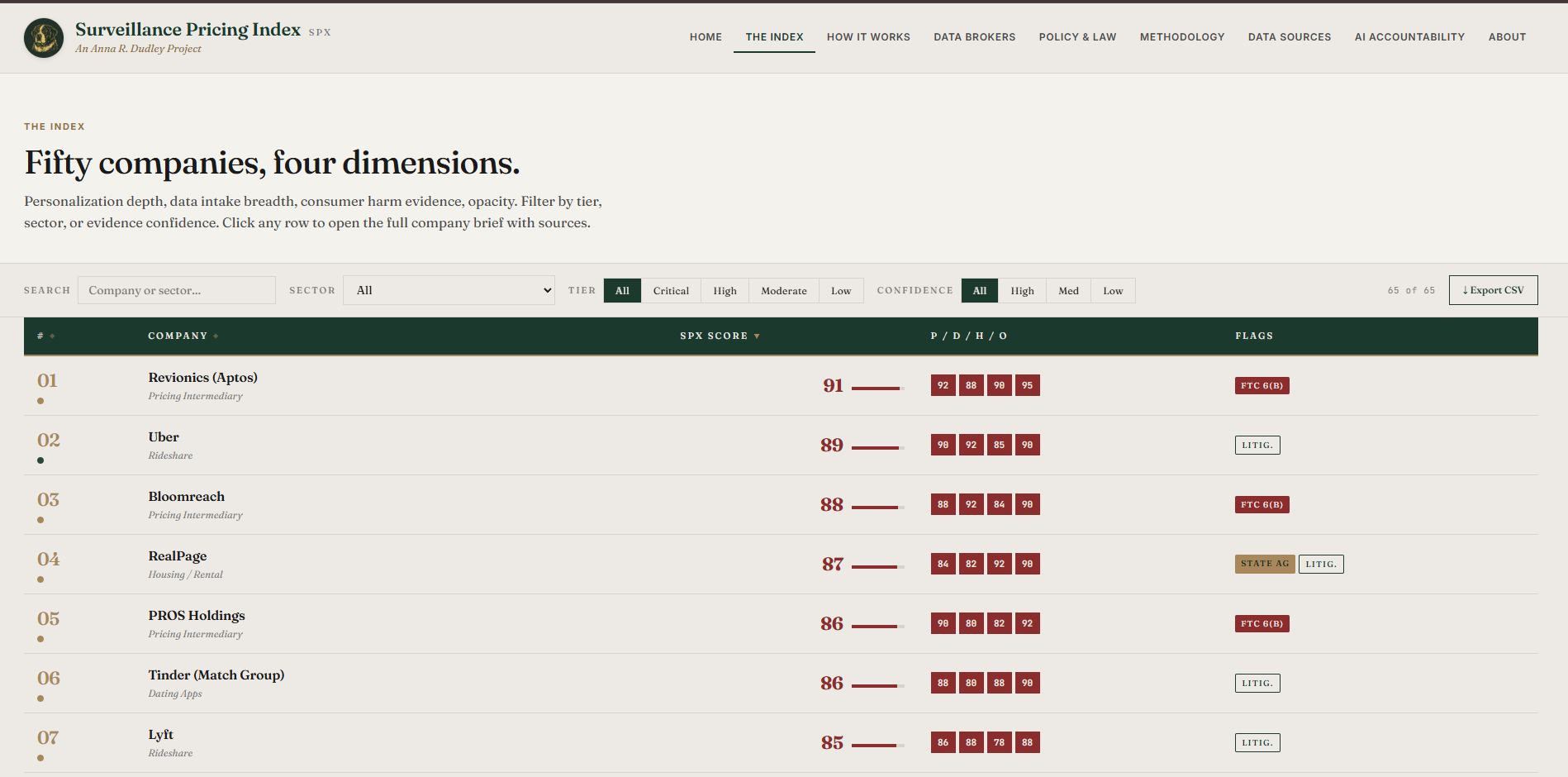This screenshot has width=1568, height=777.
Task: Filter tier to Low
Action: coord(841,291)
